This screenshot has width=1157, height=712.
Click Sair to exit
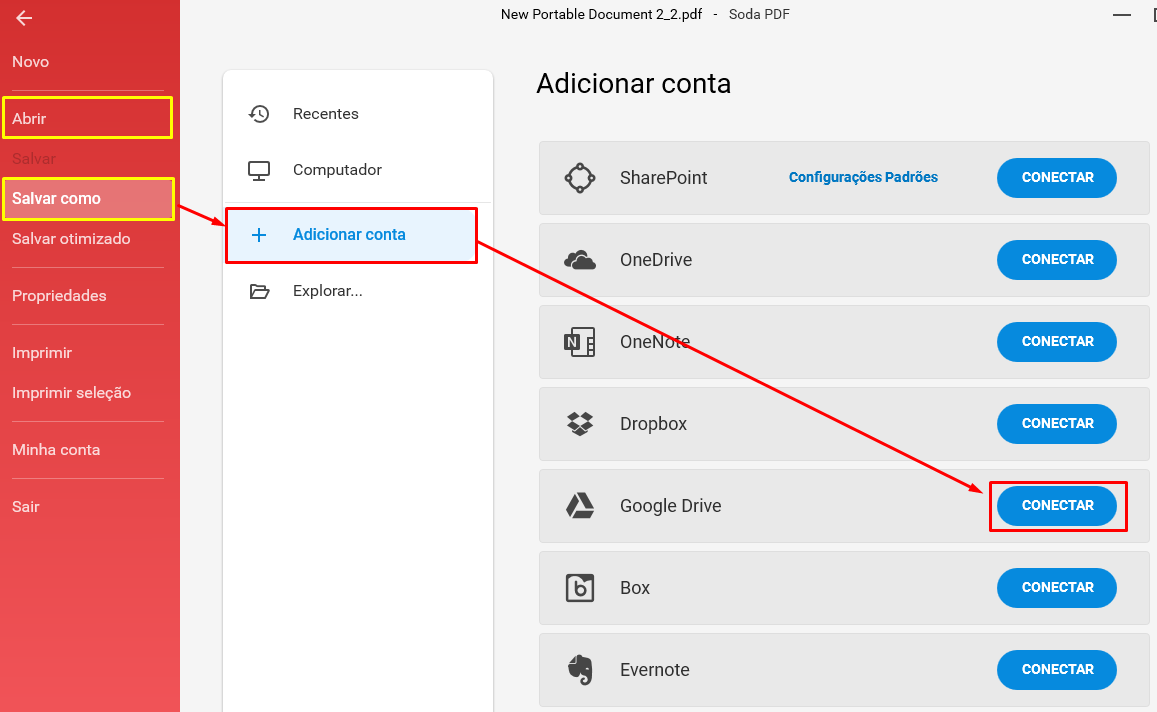[26, 507]
